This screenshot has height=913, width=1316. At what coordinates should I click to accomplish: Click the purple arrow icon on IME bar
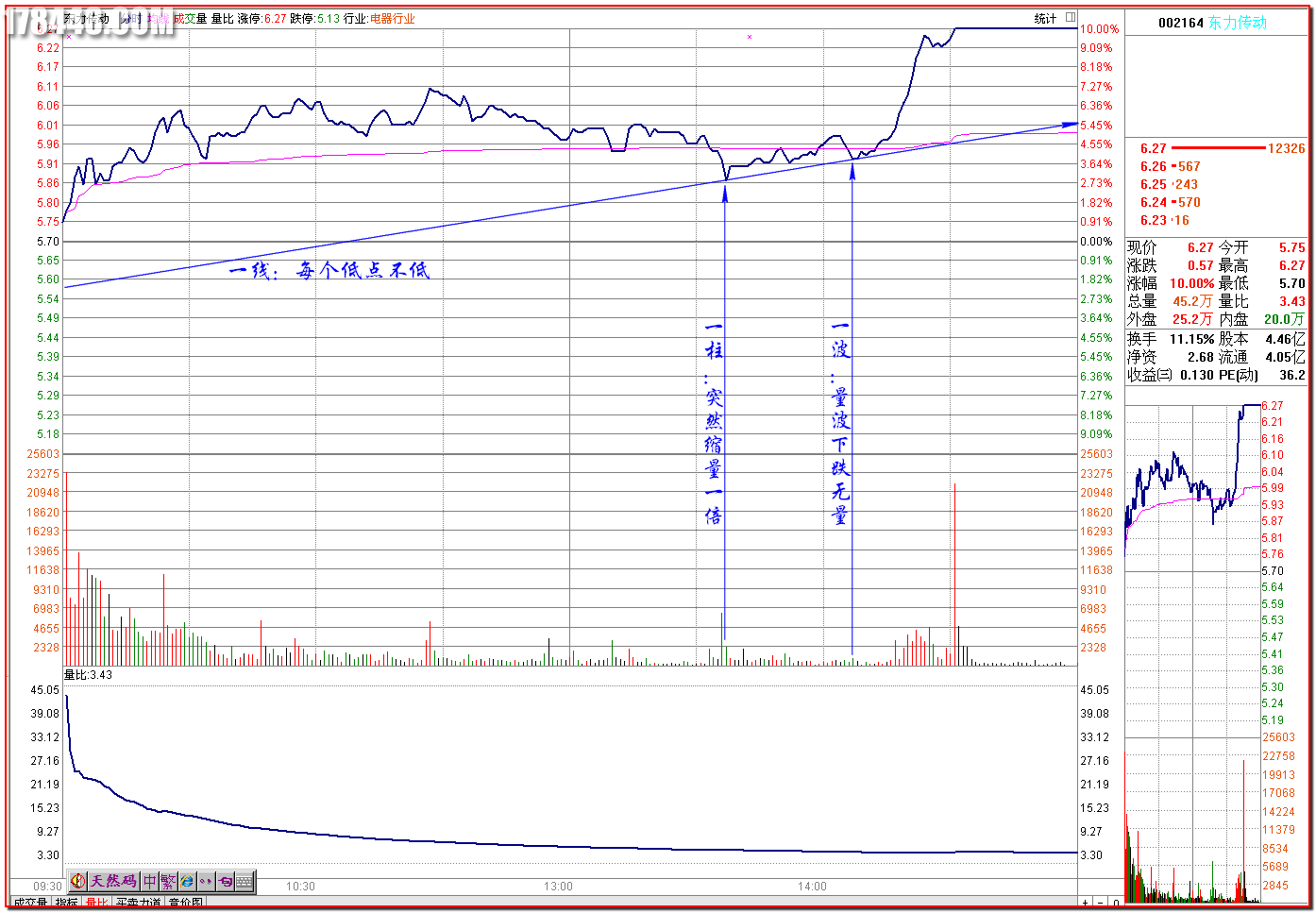tap(225, 881)
